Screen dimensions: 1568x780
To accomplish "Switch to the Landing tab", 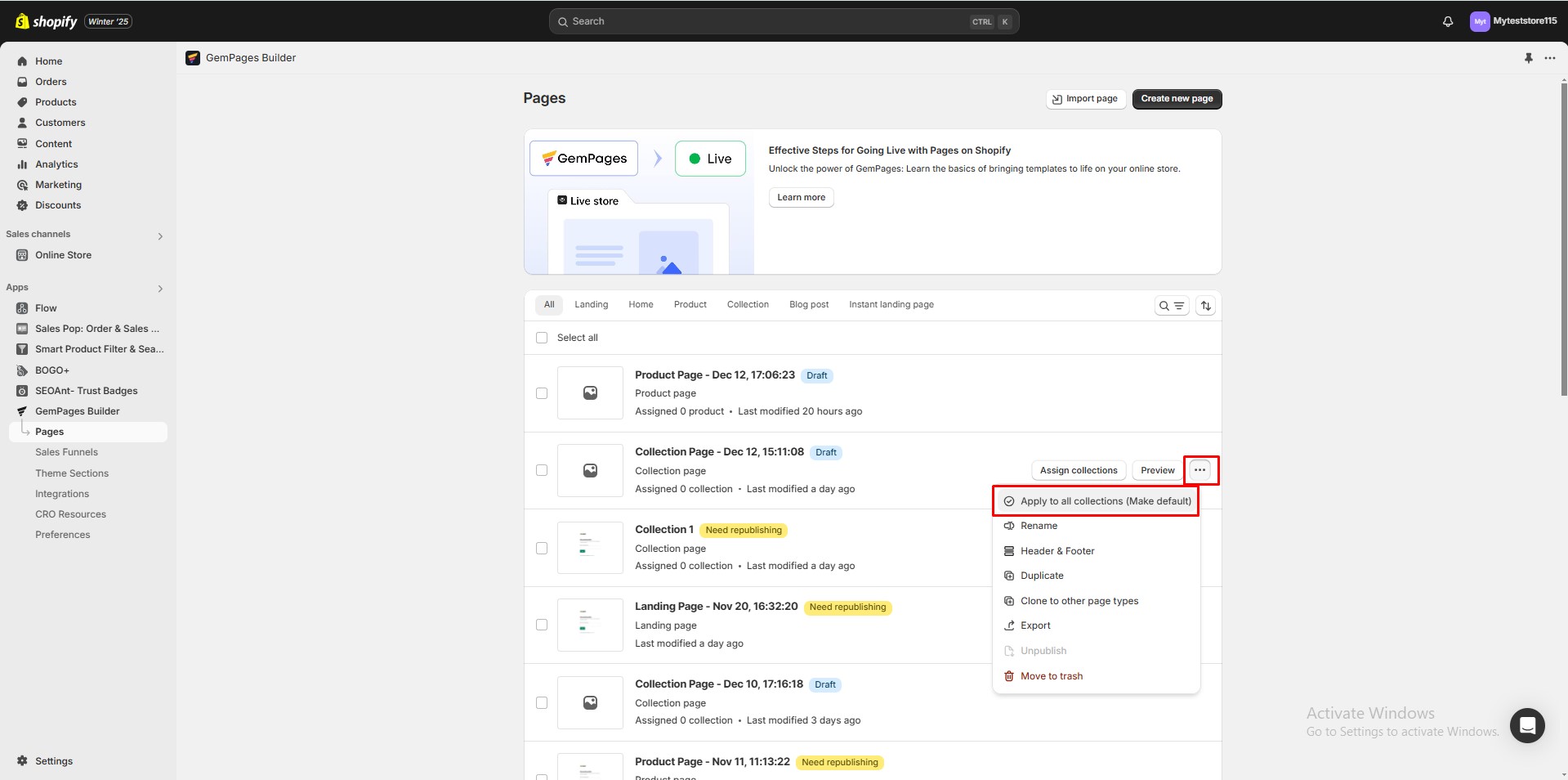I will point(591,305).
